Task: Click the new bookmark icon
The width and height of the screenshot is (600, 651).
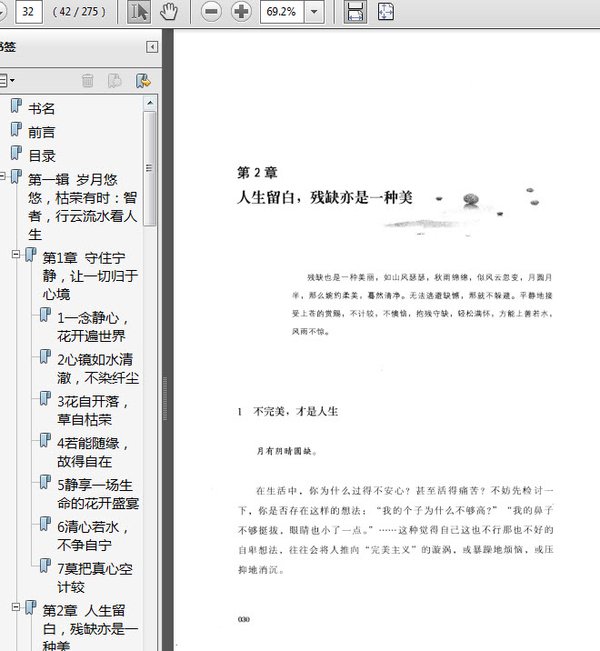Action: (114, 81)
